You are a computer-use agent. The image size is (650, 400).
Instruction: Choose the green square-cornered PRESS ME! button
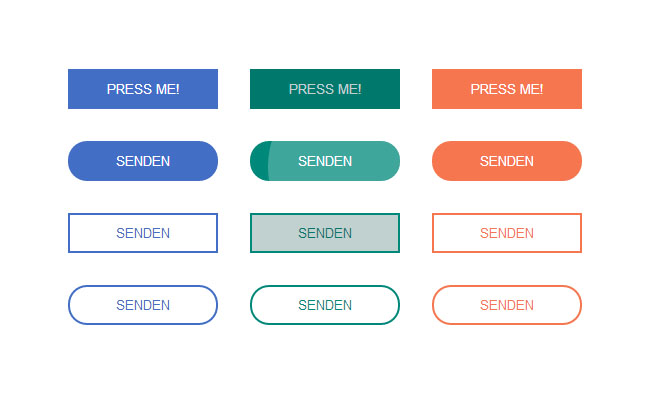(325, 89)
